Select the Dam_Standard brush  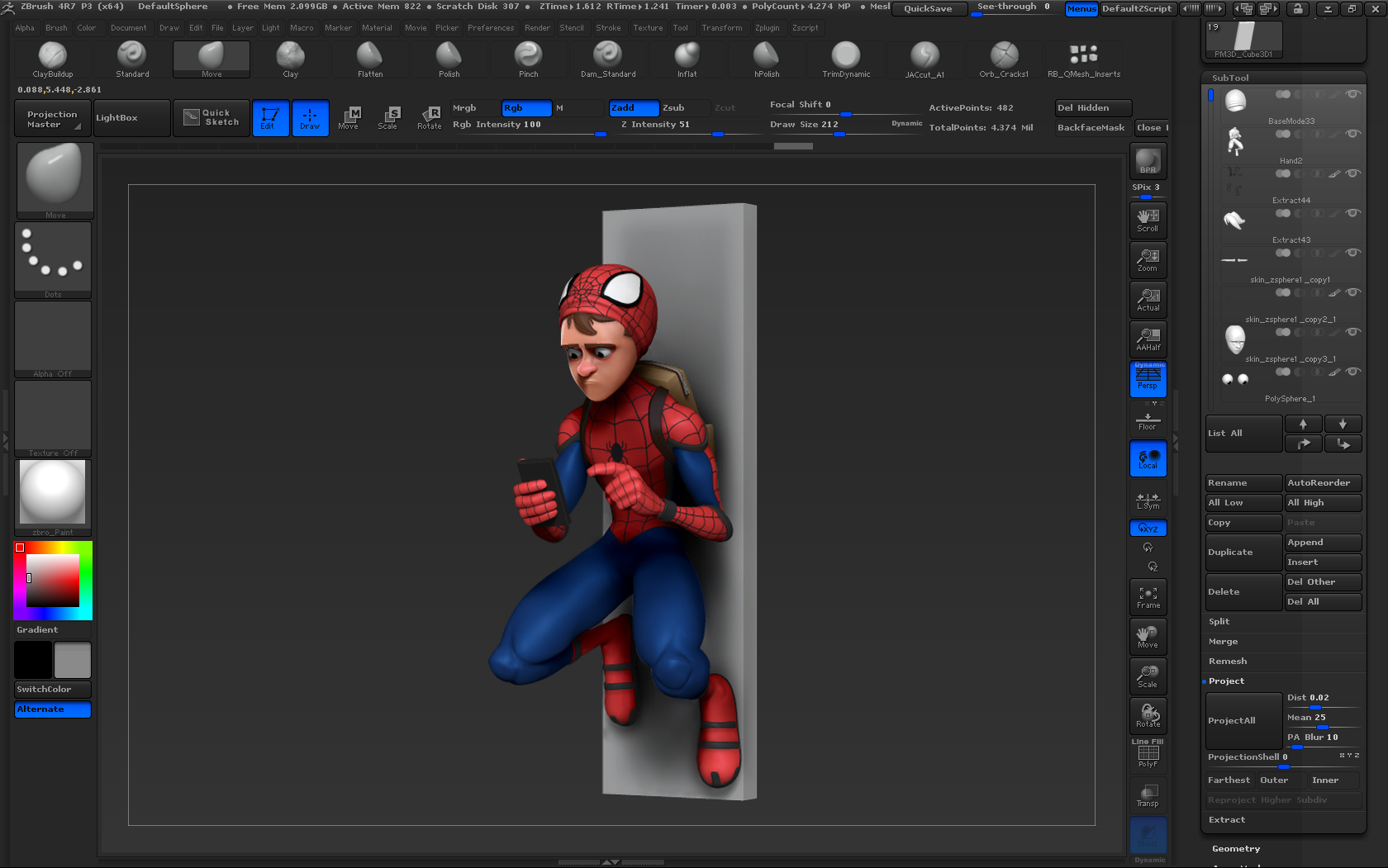[x=608, y=59]
